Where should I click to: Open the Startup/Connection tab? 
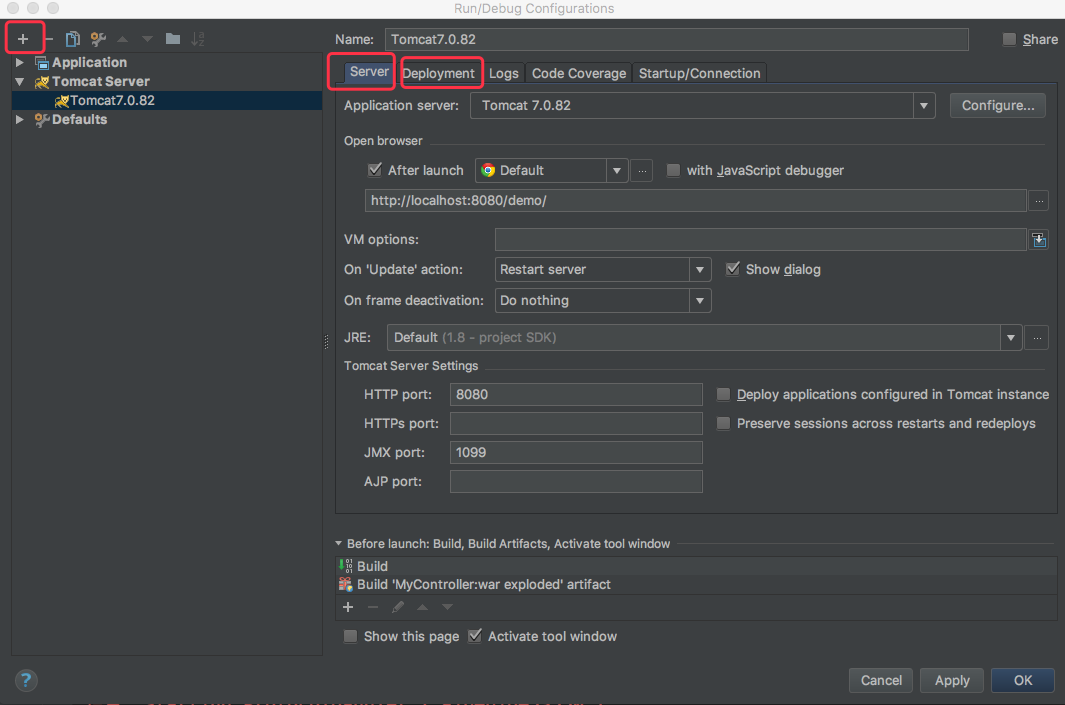click(700, 73)
